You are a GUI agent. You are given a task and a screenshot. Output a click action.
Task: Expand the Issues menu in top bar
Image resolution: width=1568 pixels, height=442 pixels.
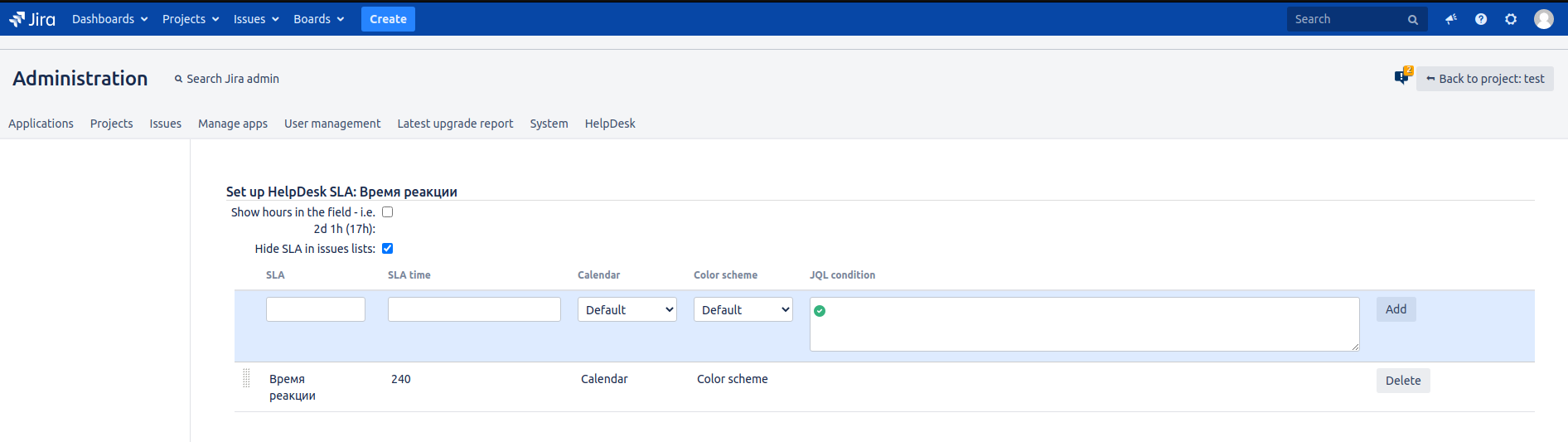coord(256,19)
